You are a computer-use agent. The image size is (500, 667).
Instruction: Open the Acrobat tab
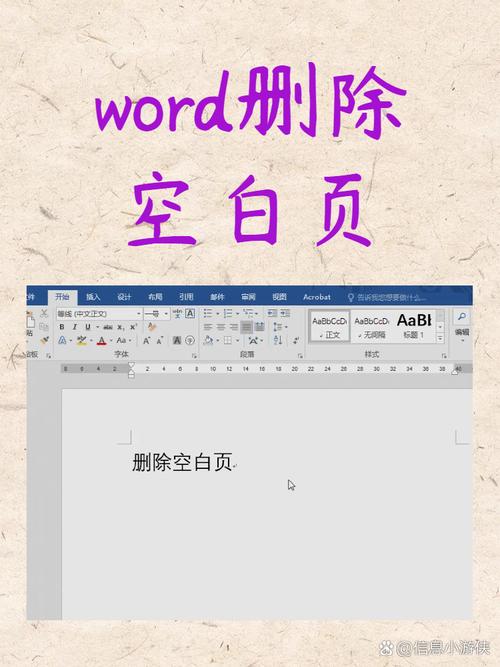click(317, 296)
